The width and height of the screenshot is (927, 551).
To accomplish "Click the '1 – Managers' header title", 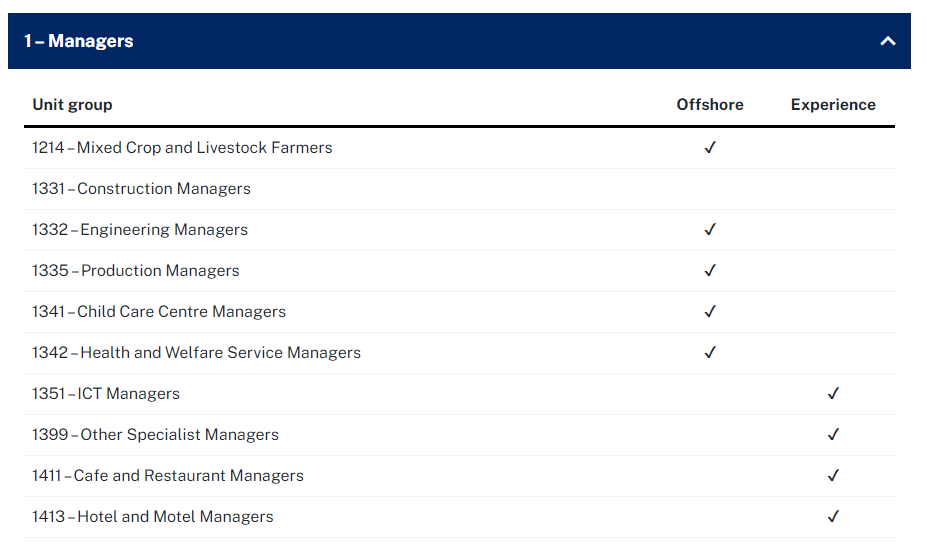I will pyautogui.click(x=79, y=41).
